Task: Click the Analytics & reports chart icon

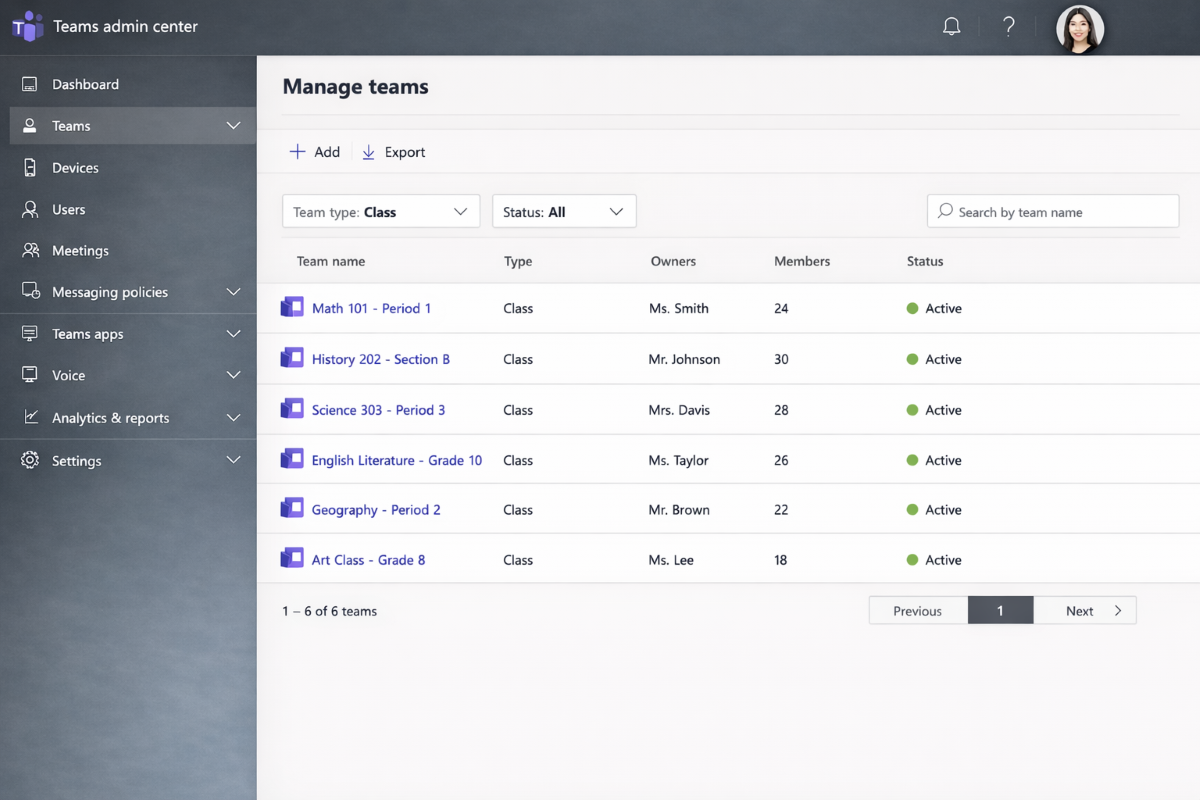Action: click(x=31, y=417)
